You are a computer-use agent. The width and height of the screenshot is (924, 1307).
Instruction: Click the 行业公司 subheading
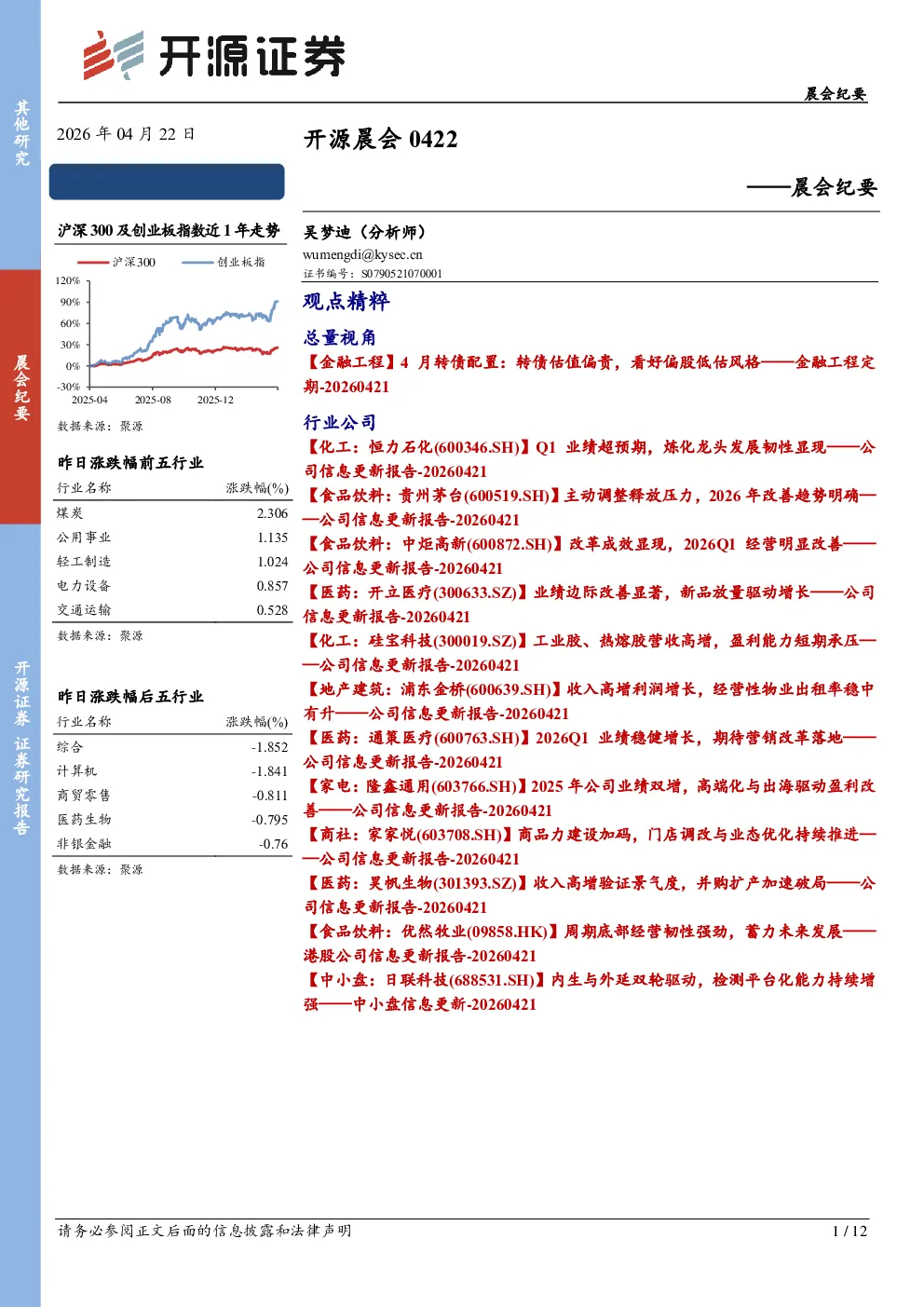(340, 422)
